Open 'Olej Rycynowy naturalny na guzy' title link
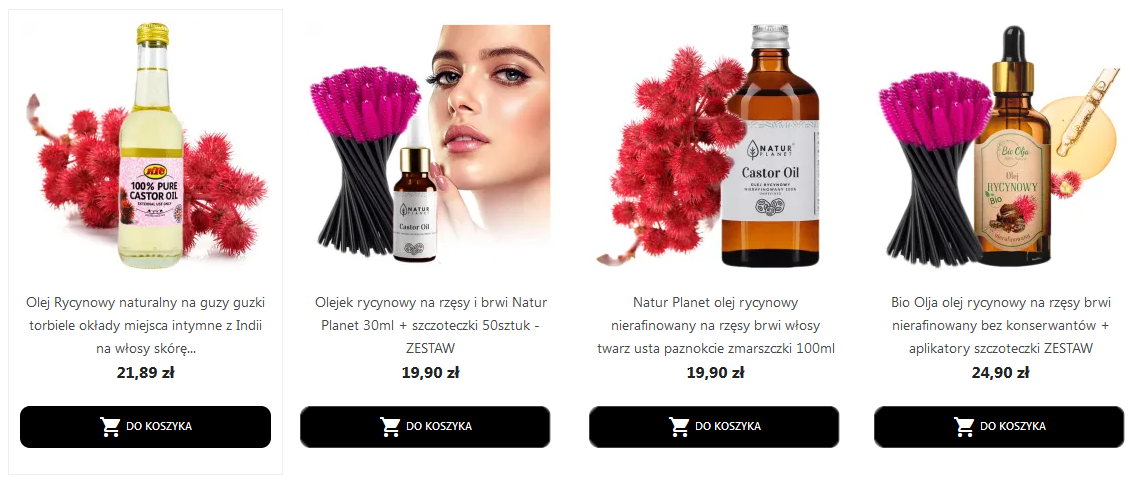Image resolution: width=1148 pixels, height=483 pixels. pyautogui.click(x=145, y=326)
